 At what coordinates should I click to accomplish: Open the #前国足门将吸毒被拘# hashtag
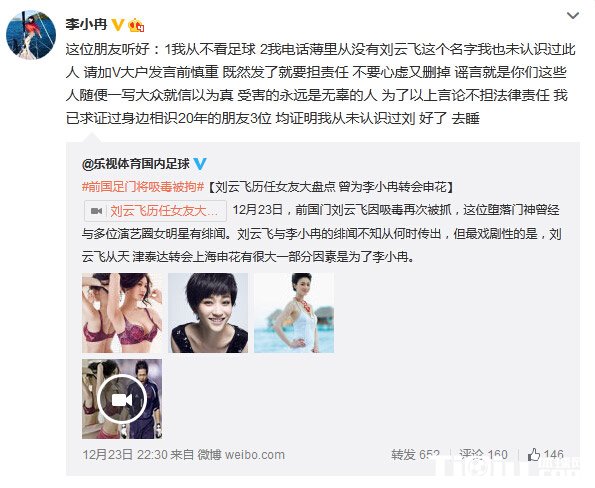(x=143, y=187)
